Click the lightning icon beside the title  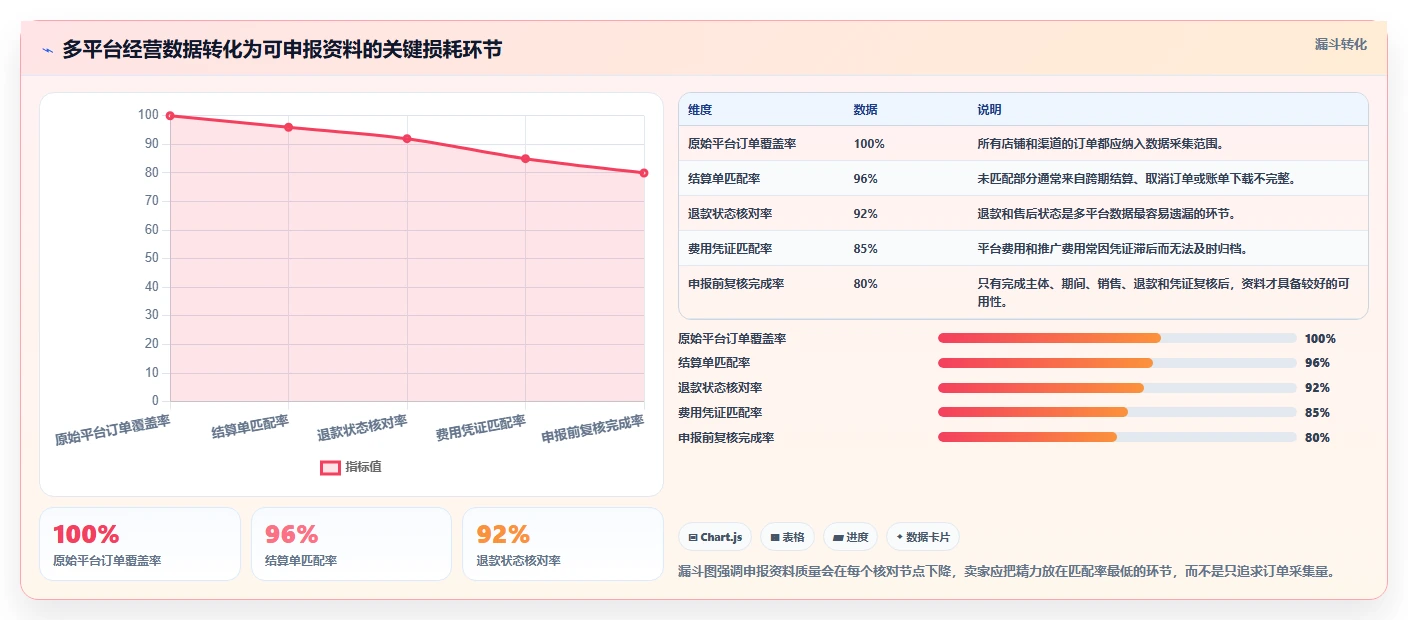[47, 50]
